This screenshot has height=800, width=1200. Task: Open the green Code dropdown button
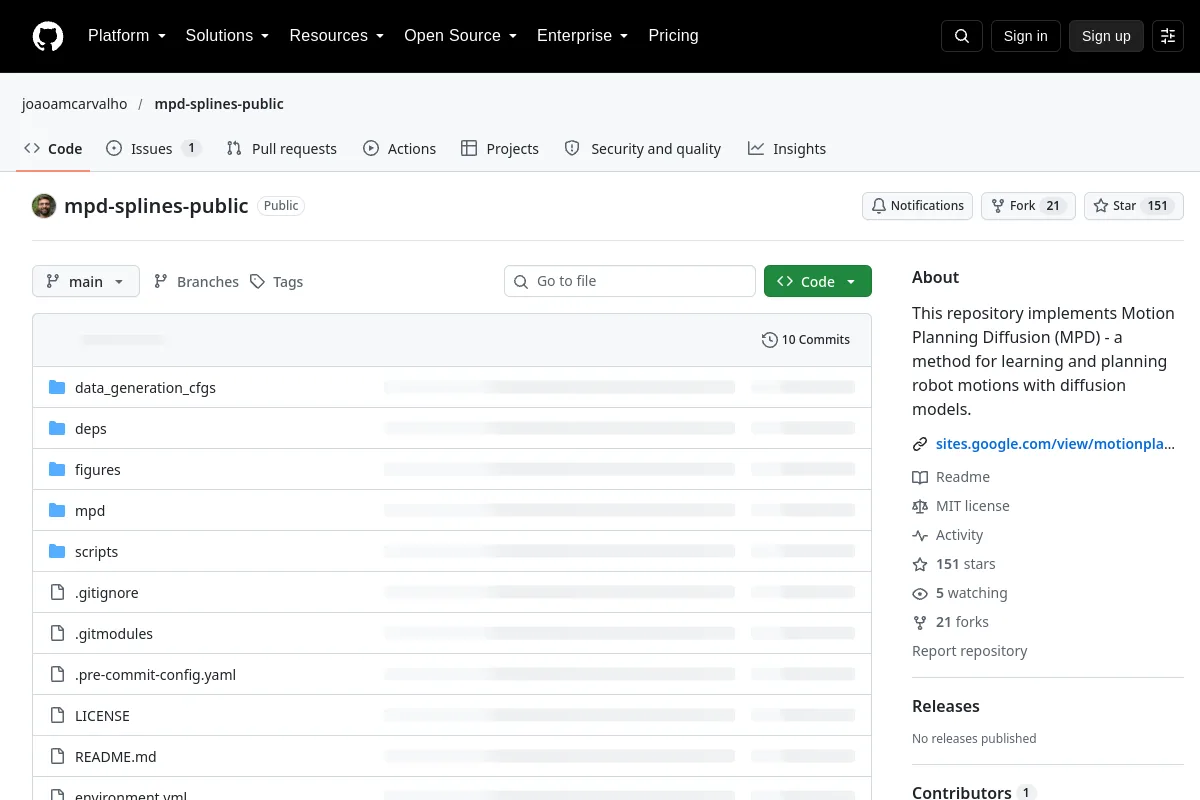coord(818,282)
